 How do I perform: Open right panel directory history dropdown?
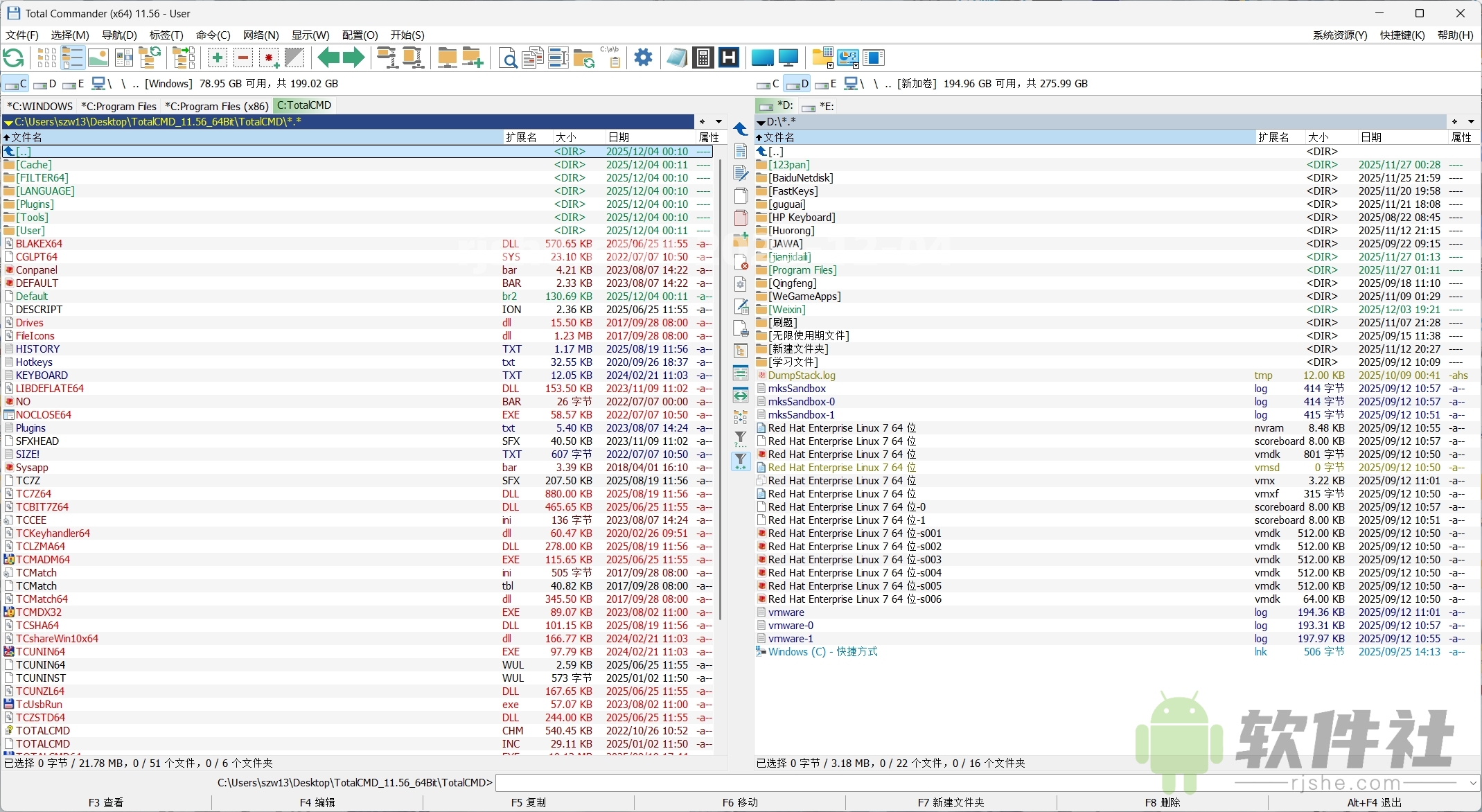[1470, 122]
